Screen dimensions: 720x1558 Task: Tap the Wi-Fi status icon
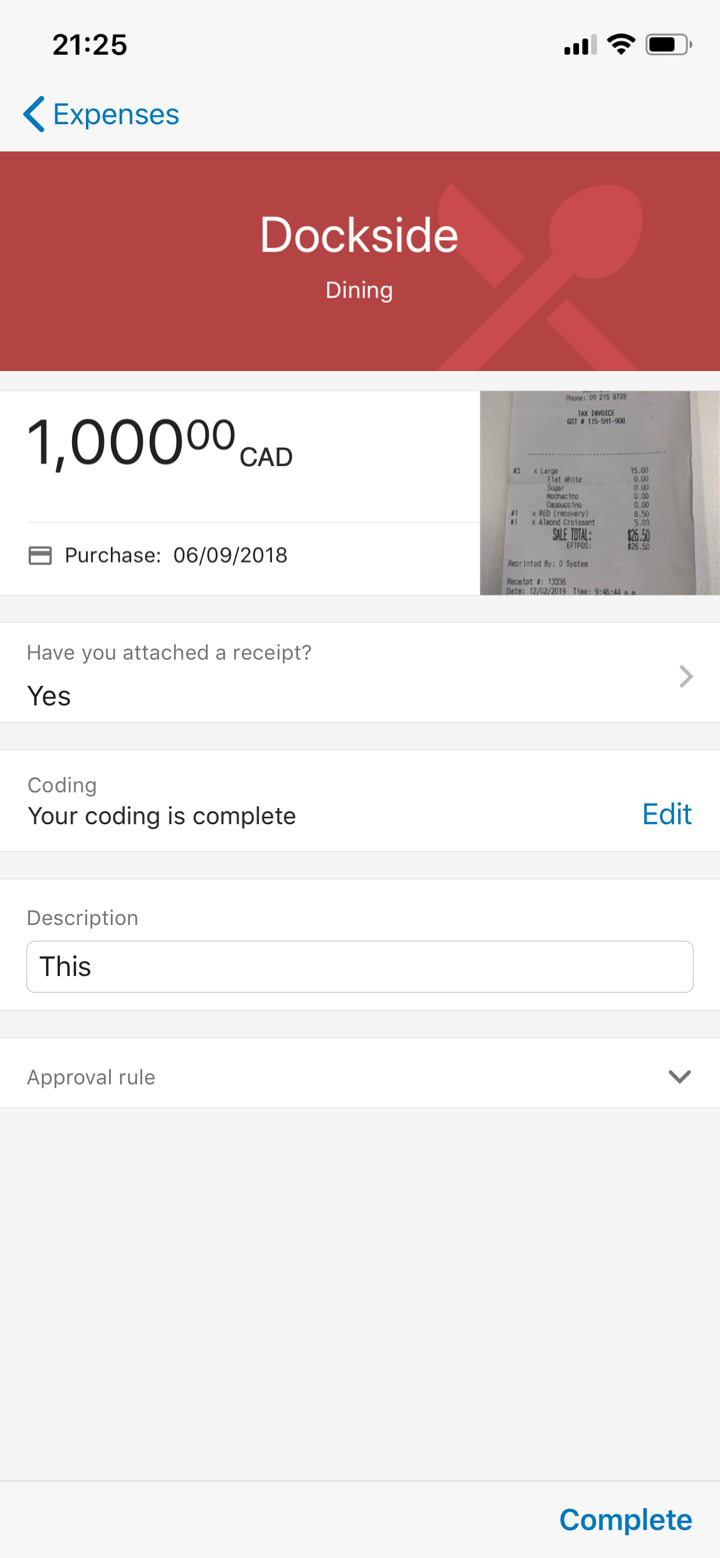click(621, 45)
